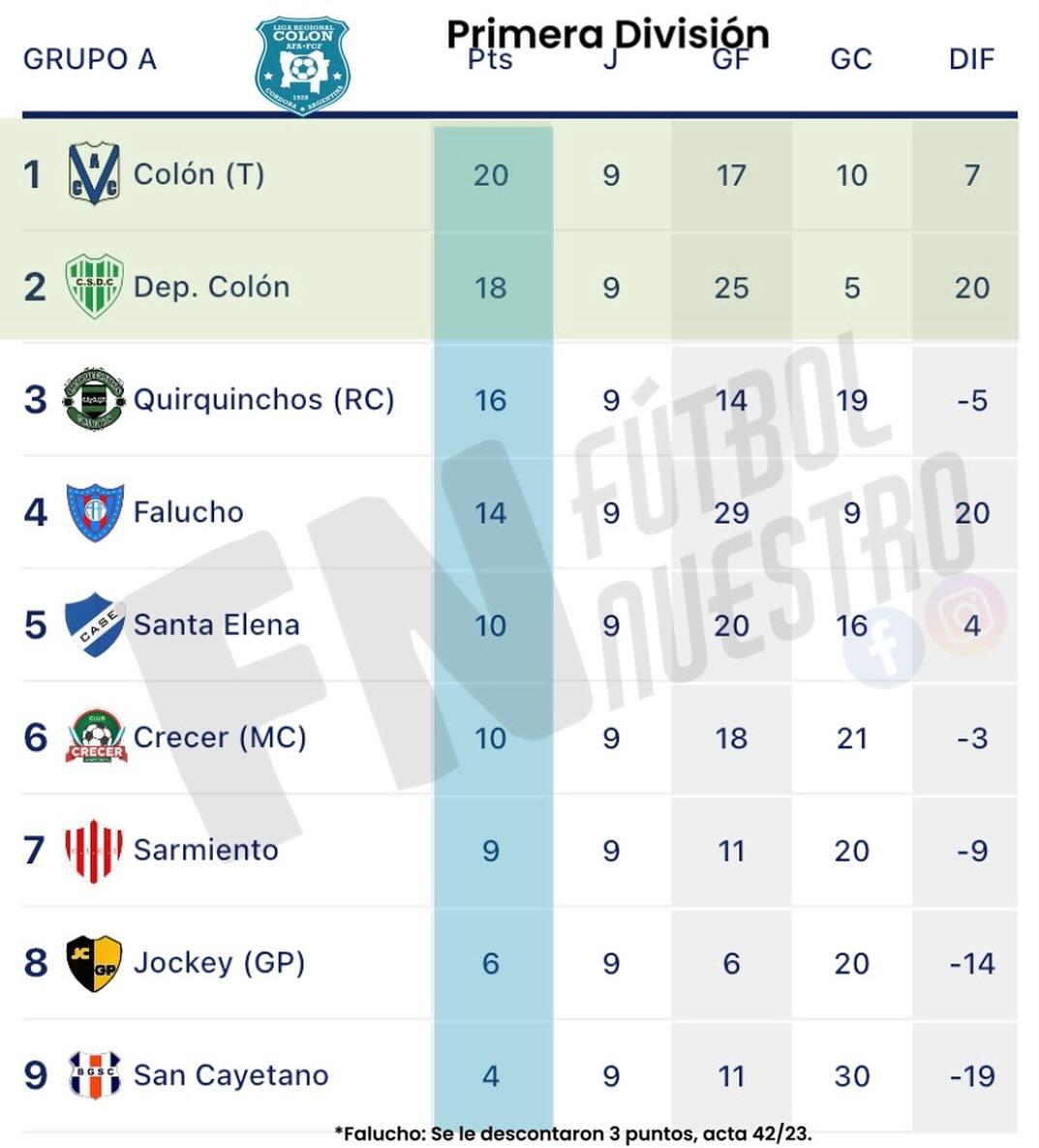This screenshot has width=1039, height=1148.
Task: Click the Liga Regional Colón league badge
Action: (303, 64)
